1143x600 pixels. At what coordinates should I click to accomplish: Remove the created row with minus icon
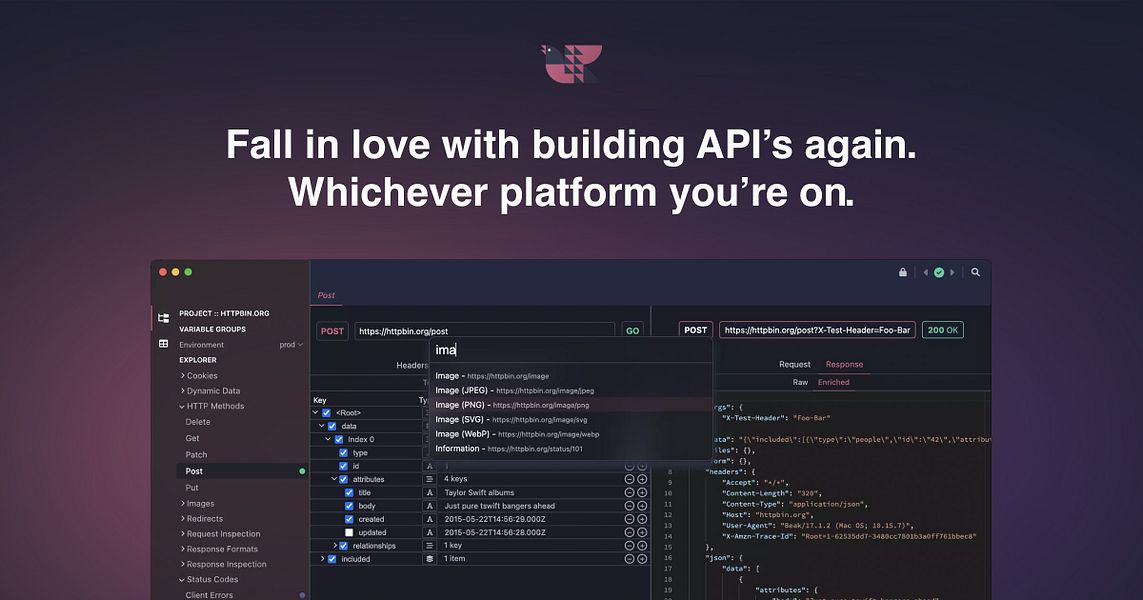pyautogui.click(x=629, y=519)
